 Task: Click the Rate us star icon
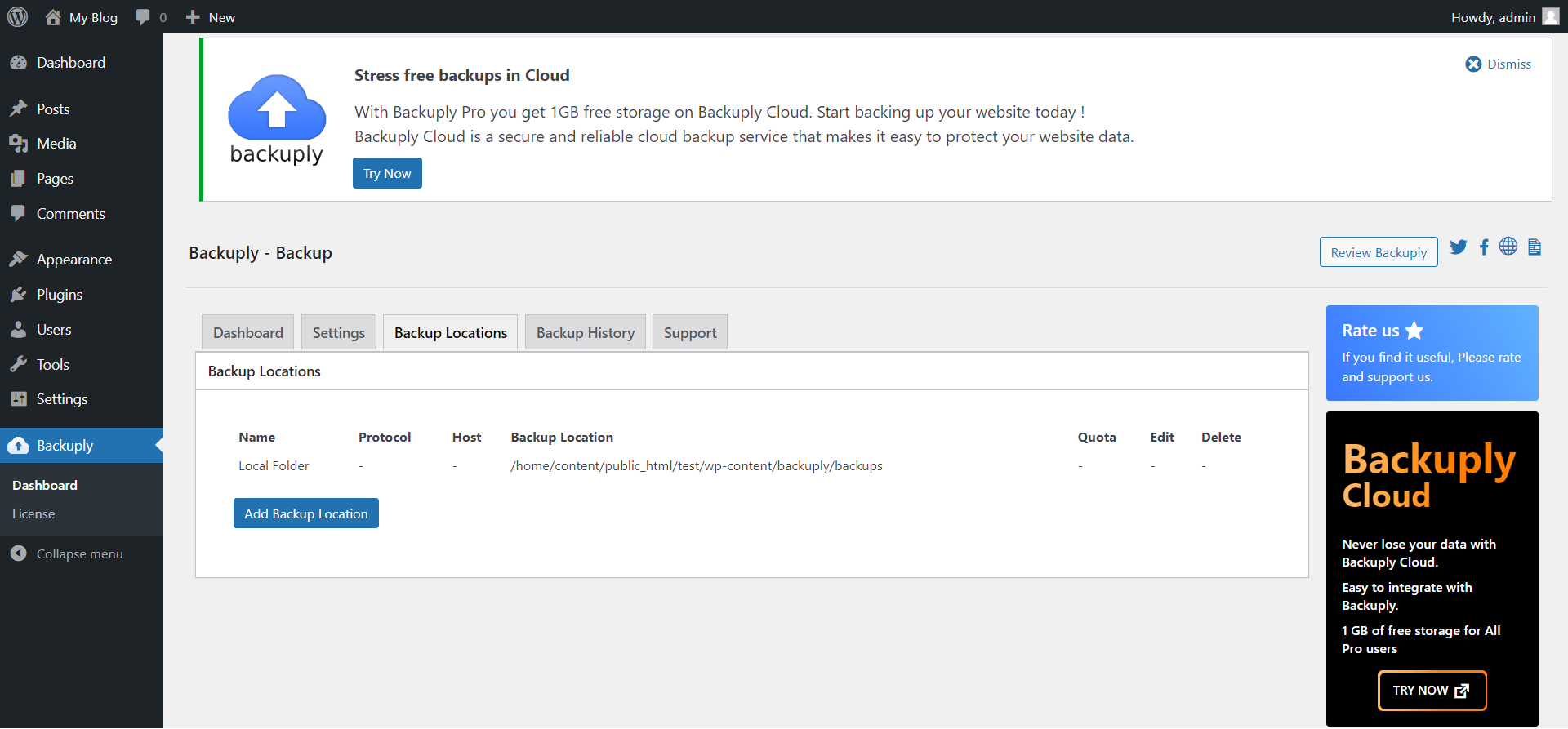[x=1414, y=331]
